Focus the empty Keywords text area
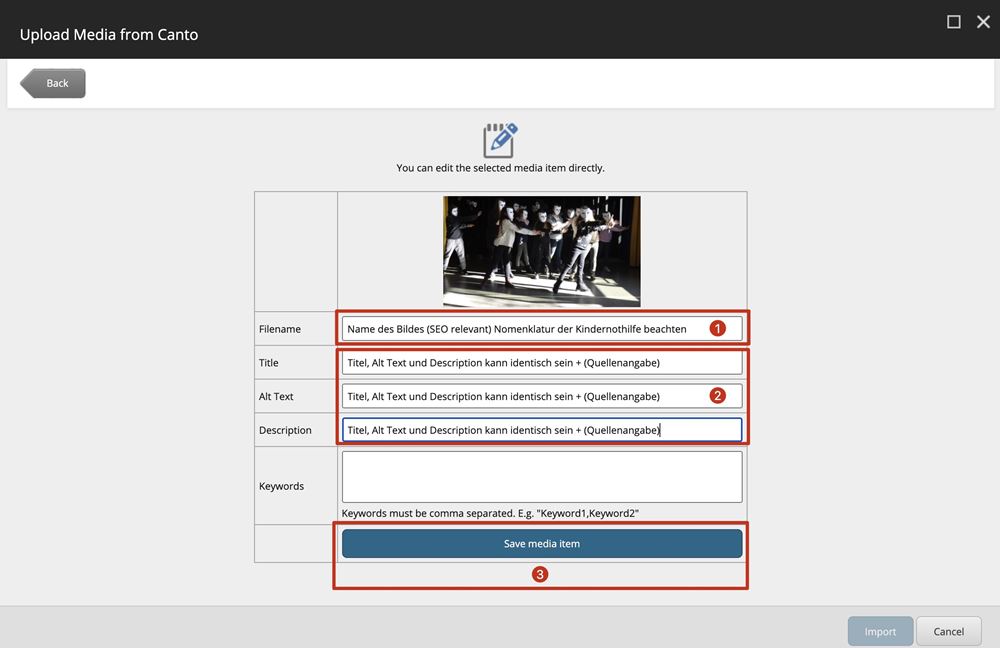The image size is (1000, 648). [x=541, y=477]
